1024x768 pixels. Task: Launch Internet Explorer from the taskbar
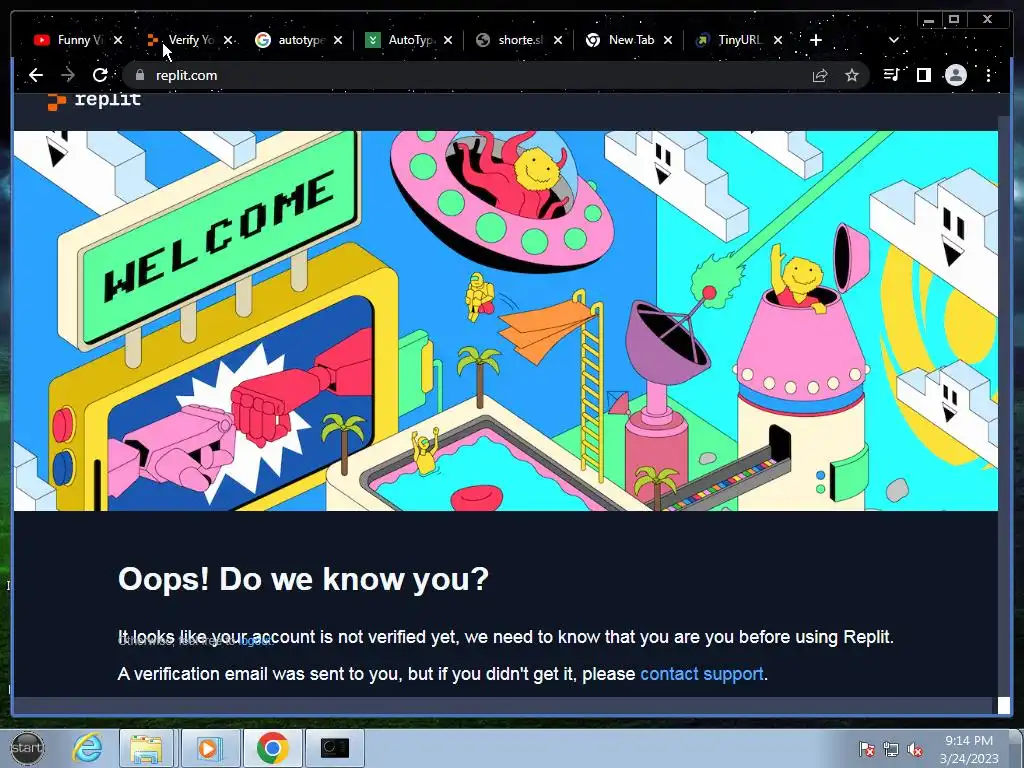click(x=88, y=748)
